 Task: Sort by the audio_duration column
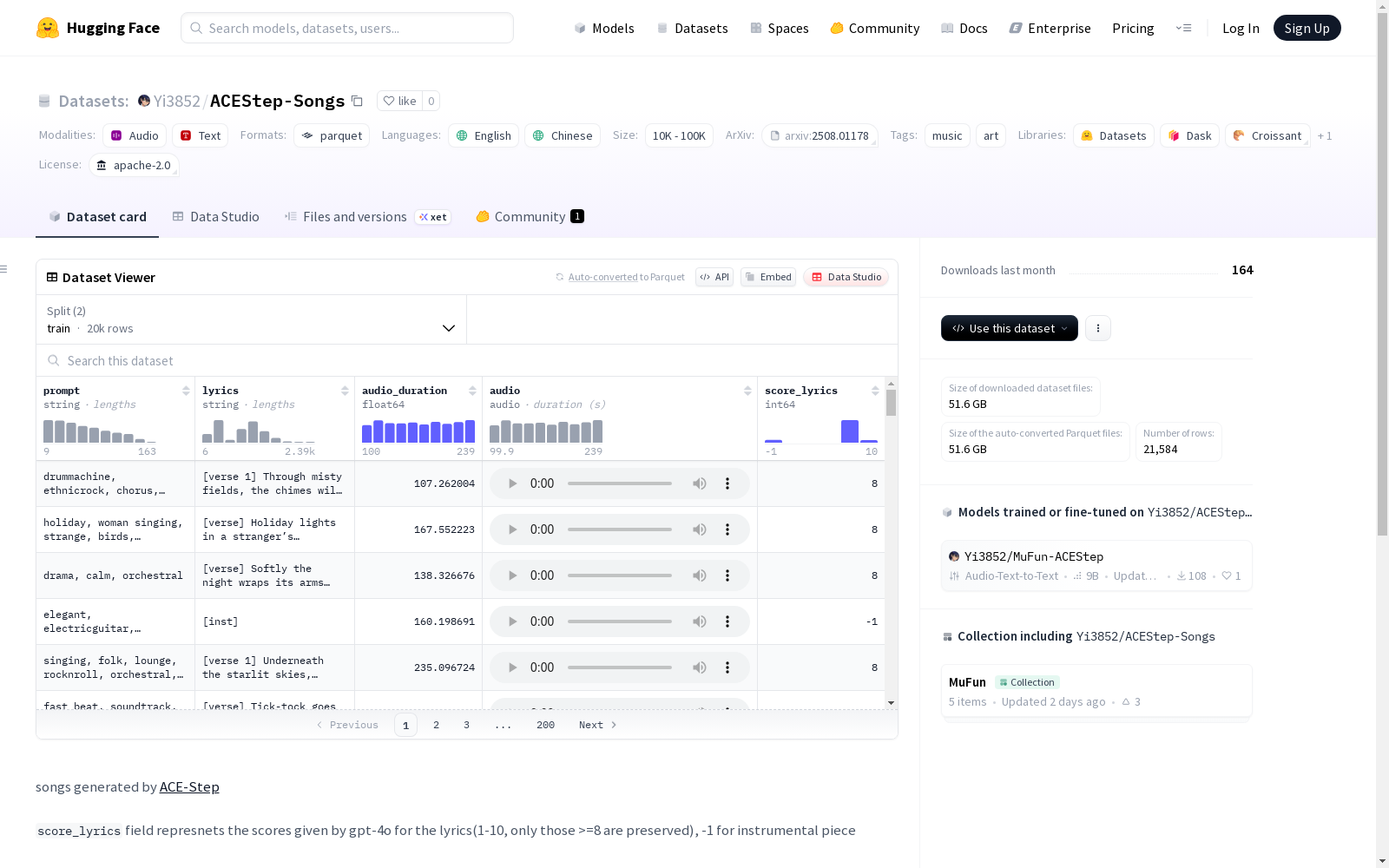pos(472,391)
